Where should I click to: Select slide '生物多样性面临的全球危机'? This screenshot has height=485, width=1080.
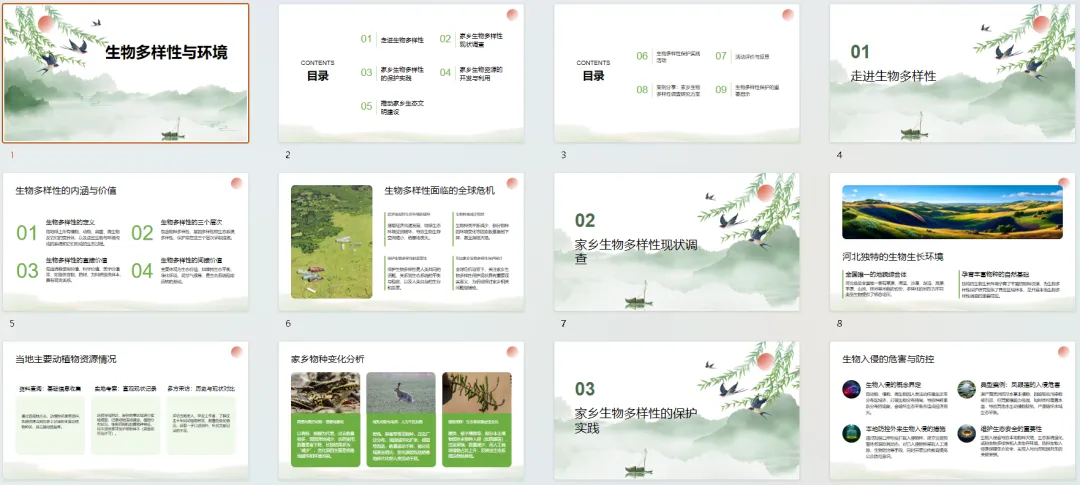(x=401, y=242)
